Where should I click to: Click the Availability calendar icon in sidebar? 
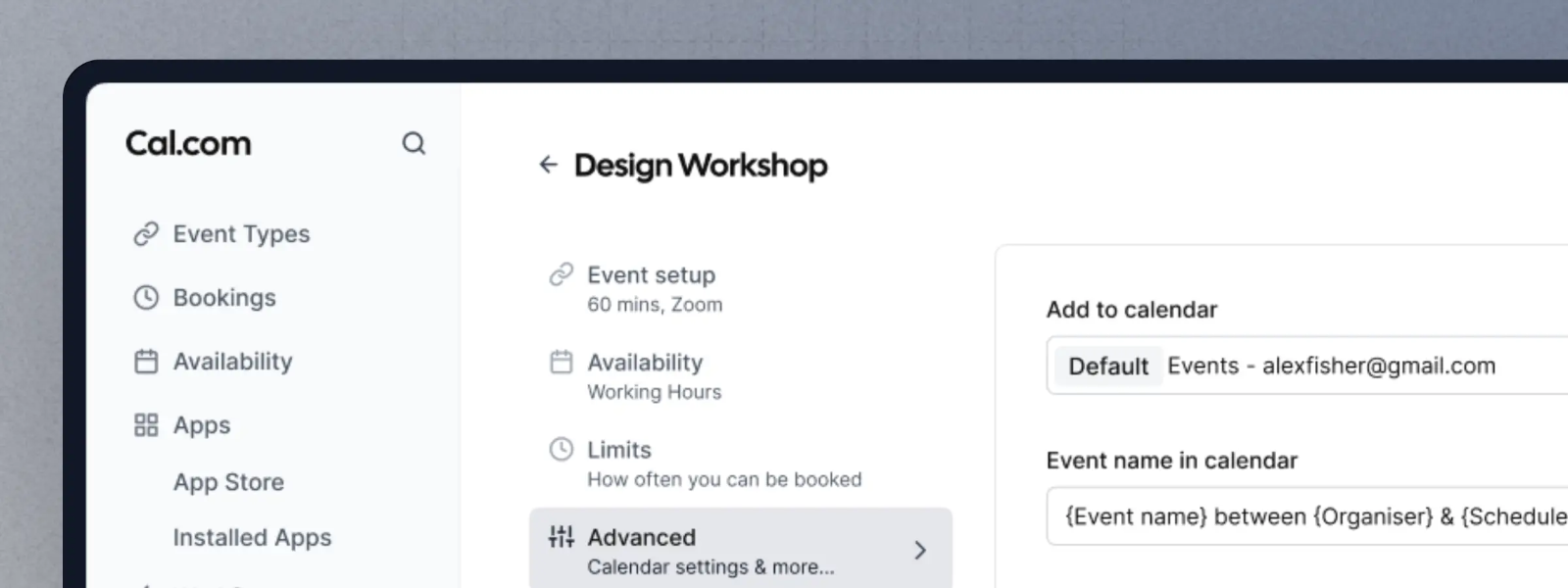[x=146, y=362]
